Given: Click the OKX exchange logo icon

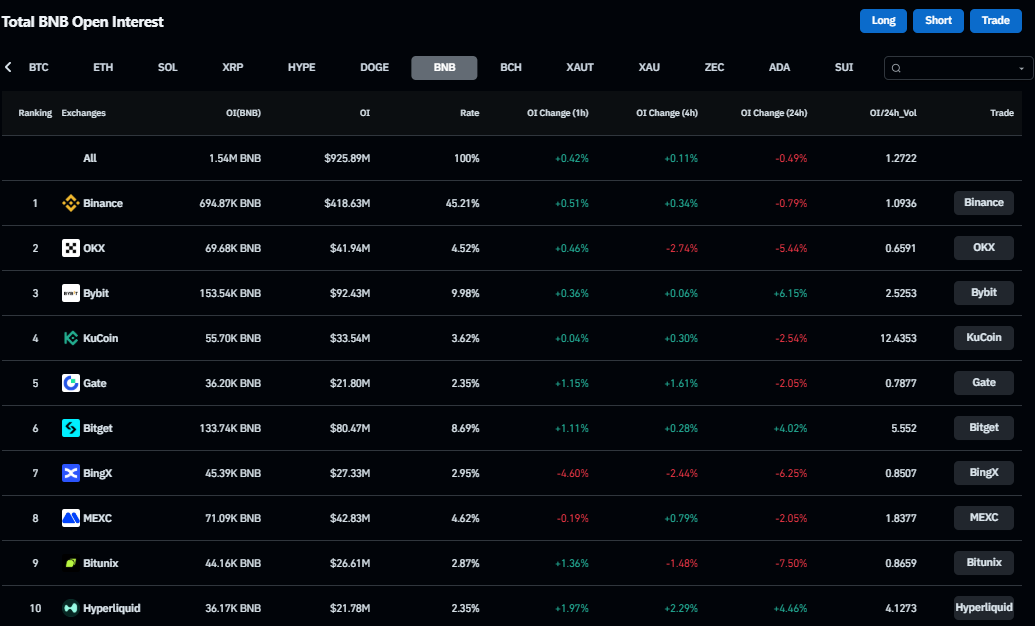Looking at the screenshot, I should pyautogui.click(x=71, y=248).
